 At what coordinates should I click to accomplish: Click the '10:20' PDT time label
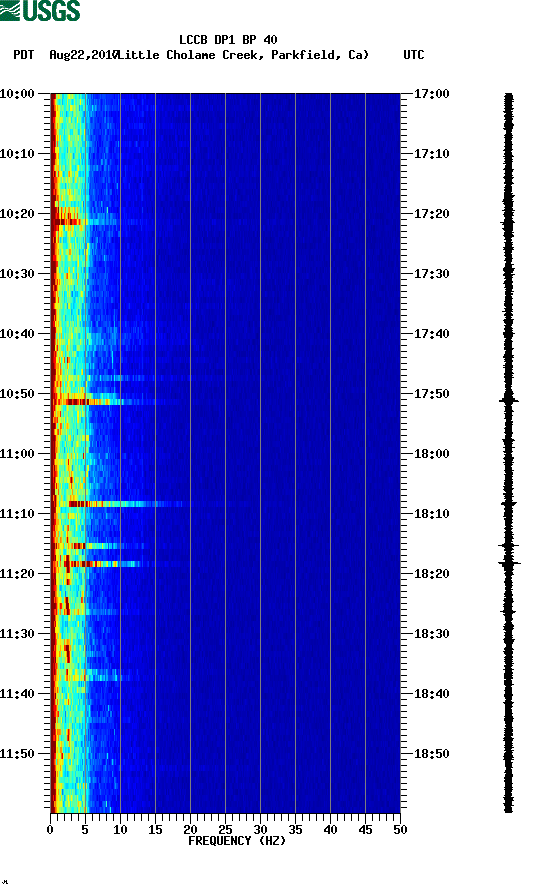point(17,214)
